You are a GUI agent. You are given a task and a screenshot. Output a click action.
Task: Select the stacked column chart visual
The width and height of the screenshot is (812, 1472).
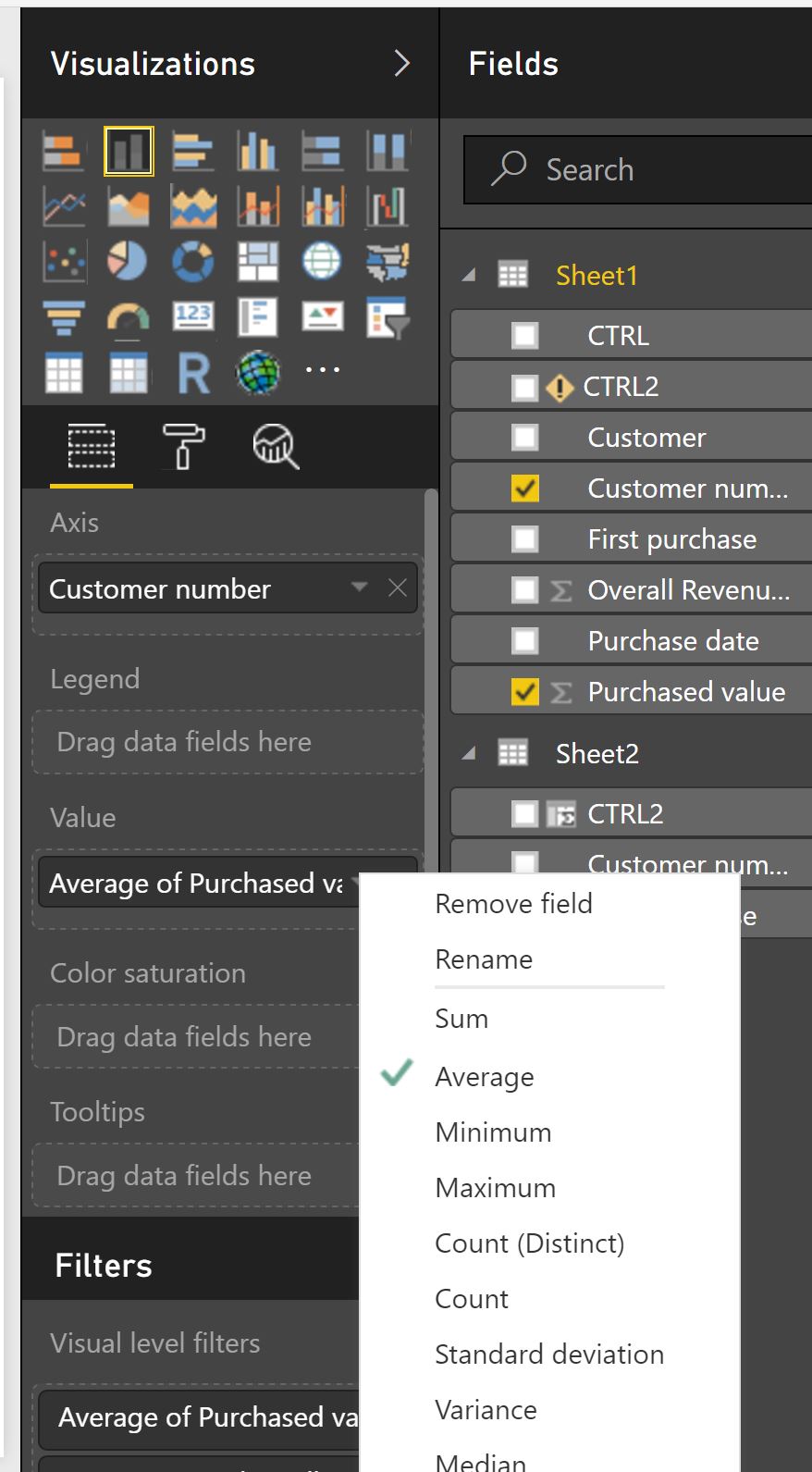point(129,152)
